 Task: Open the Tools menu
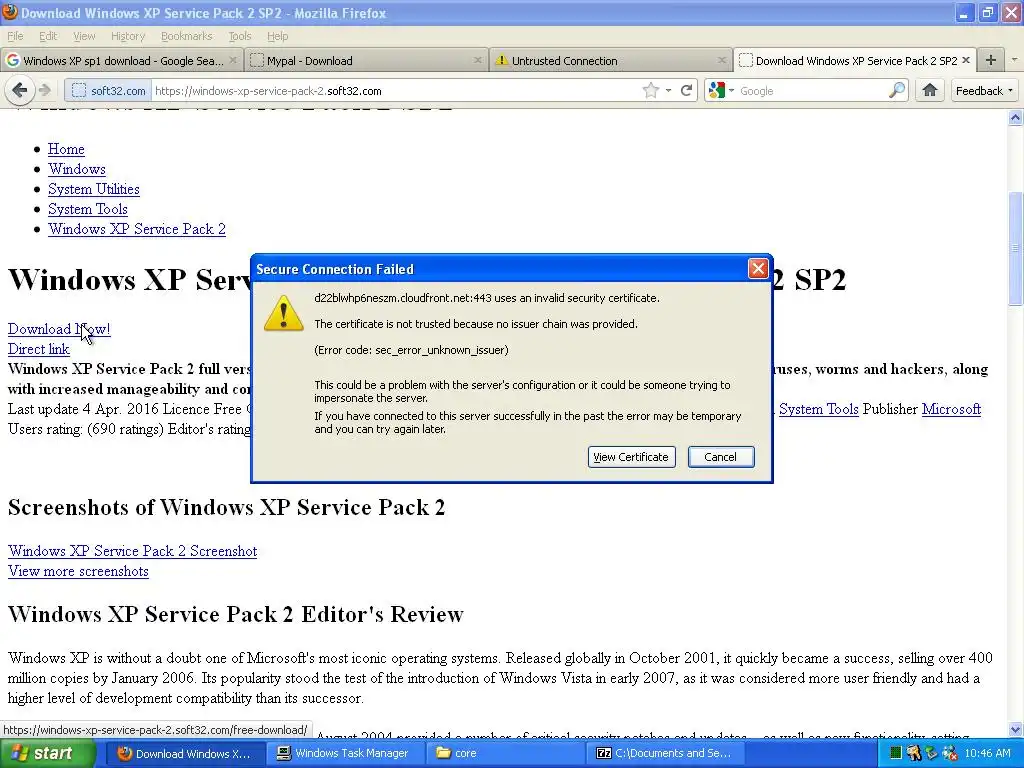click(240, 36)
